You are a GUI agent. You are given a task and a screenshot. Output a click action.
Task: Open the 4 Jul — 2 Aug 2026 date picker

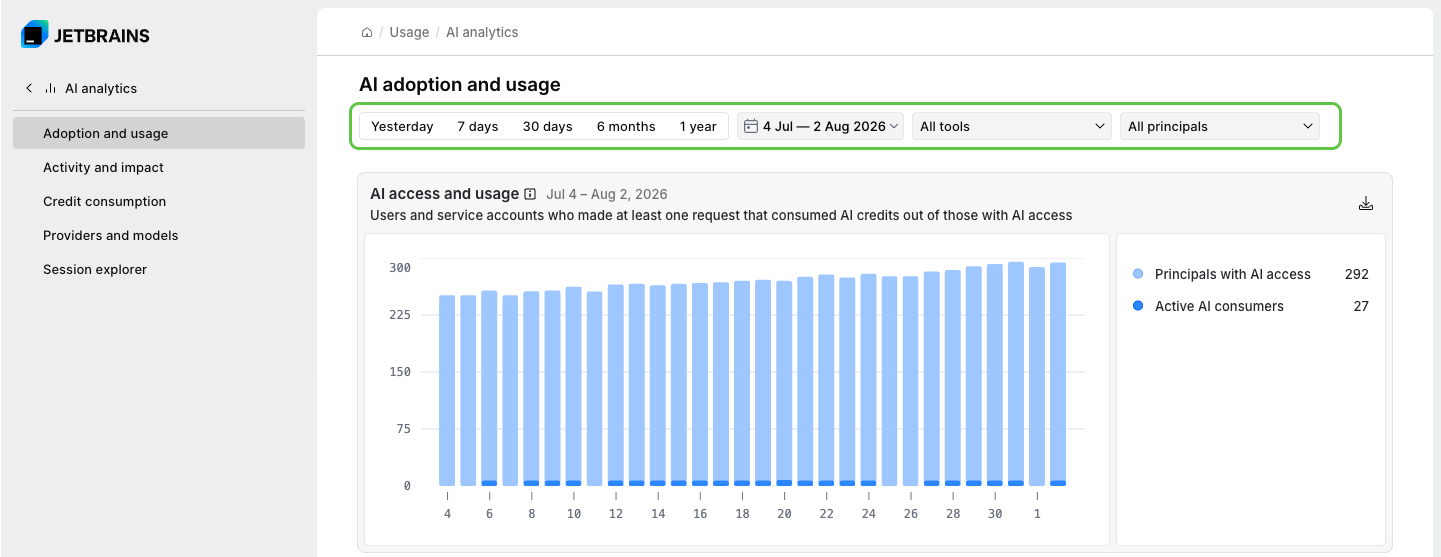[x=821, y=126]
